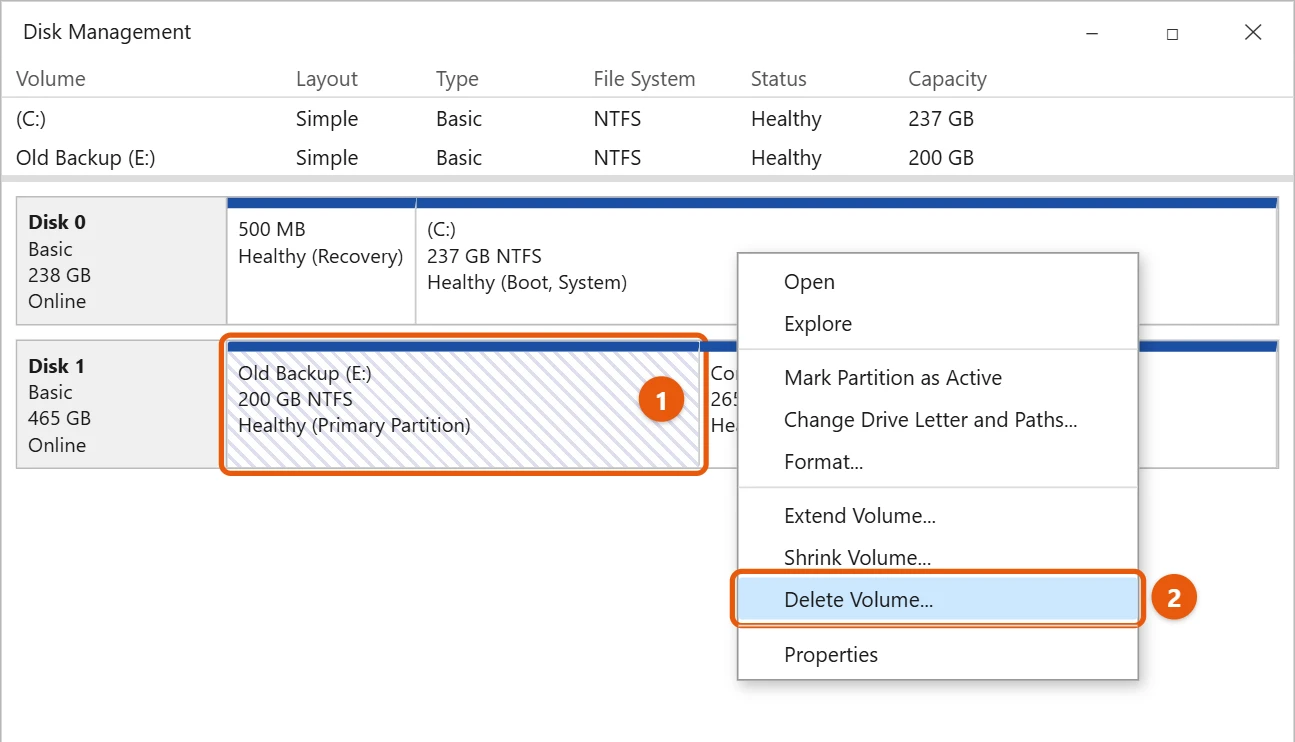Click the Disk 0 label box
Screen dimensions: 1295x742
[121, 260]
